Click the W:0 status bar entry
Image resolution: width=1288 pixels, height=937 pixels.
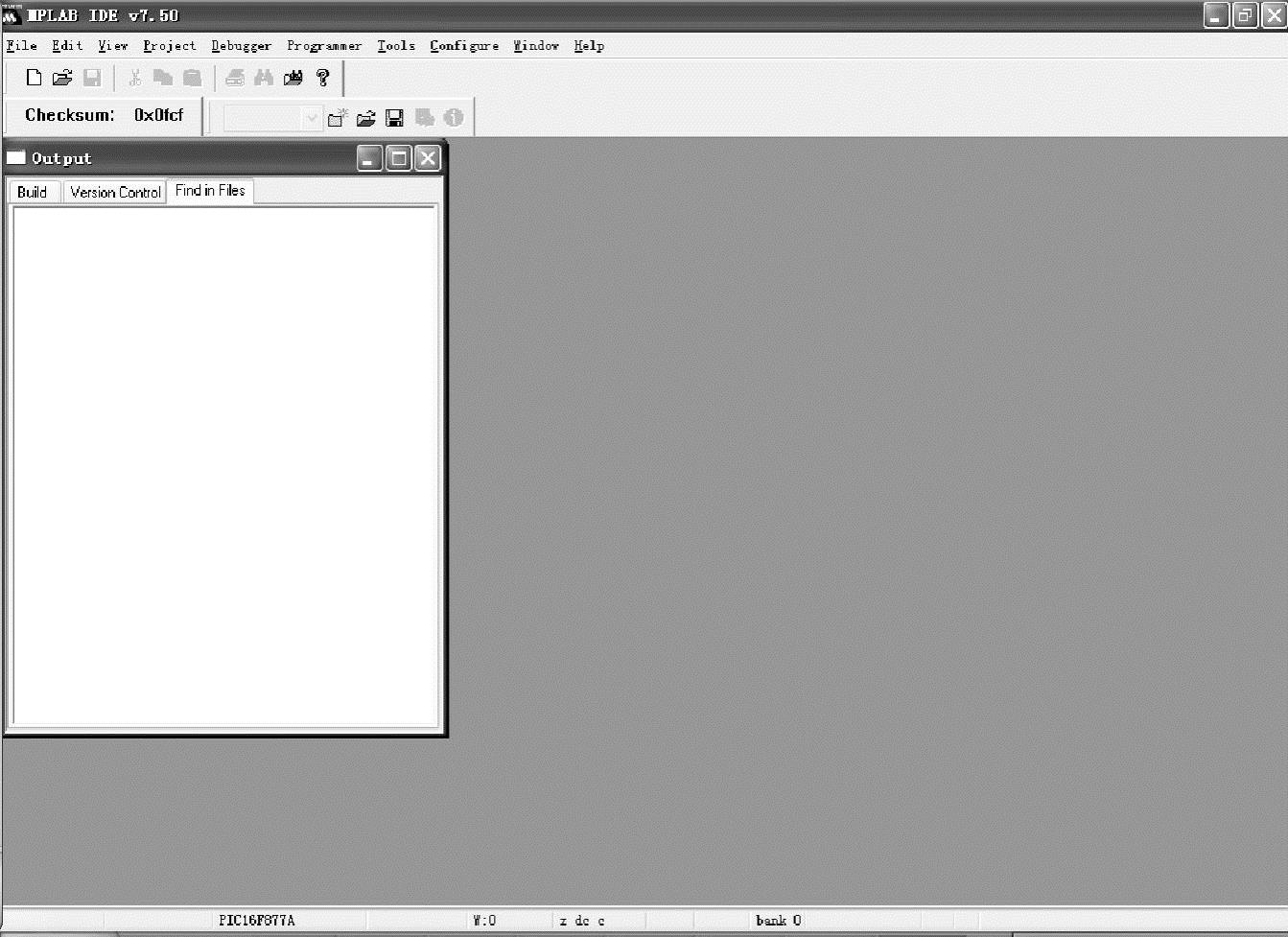[x=484, y=921]
